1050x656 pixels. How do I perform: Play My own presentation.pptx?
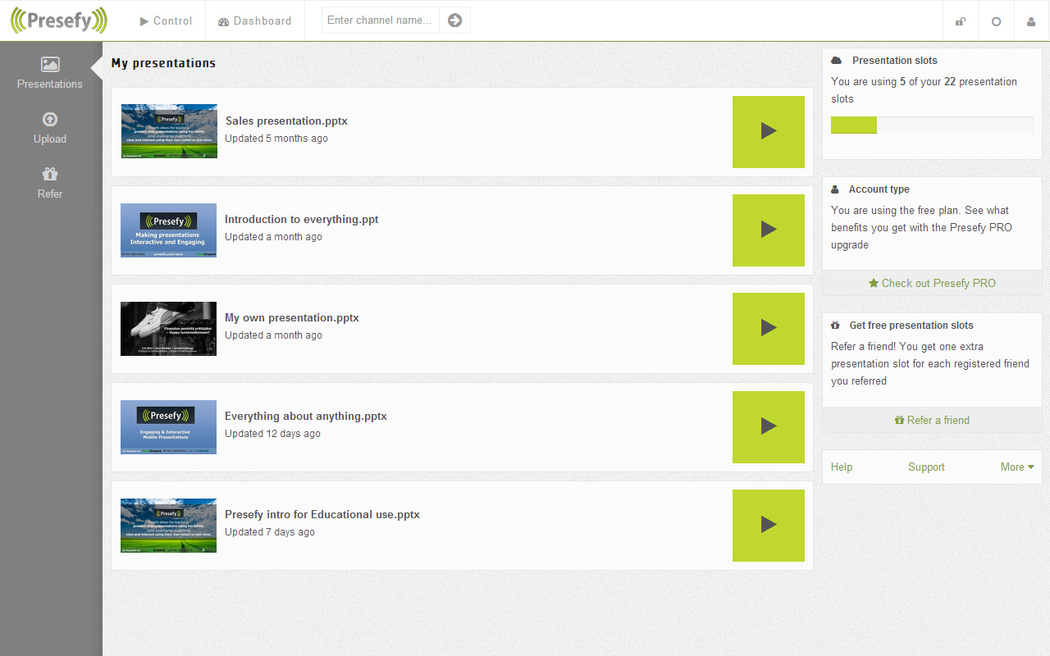768,328
